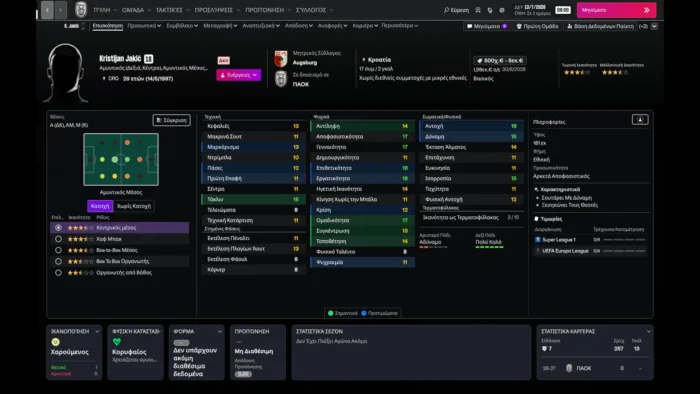Viewport: 700px width, 394px height.
Task: Open the Απόδοση tab menu
Action: pyautogui.click(x=299, y=26)
